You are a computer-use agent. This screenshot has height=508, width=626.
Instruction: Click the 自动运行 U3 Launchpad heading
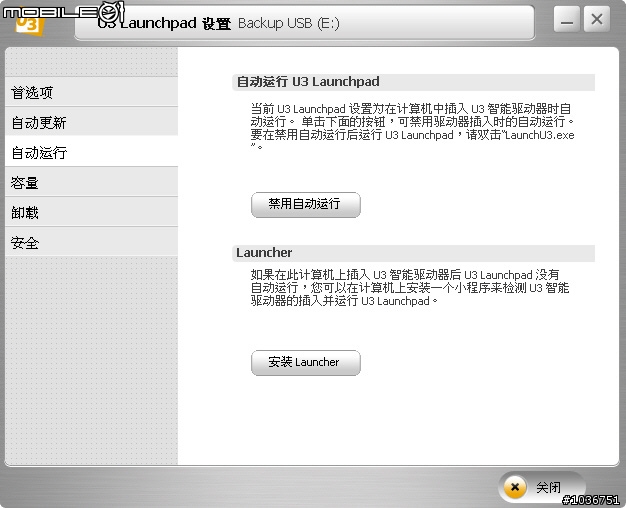(308, 82)
